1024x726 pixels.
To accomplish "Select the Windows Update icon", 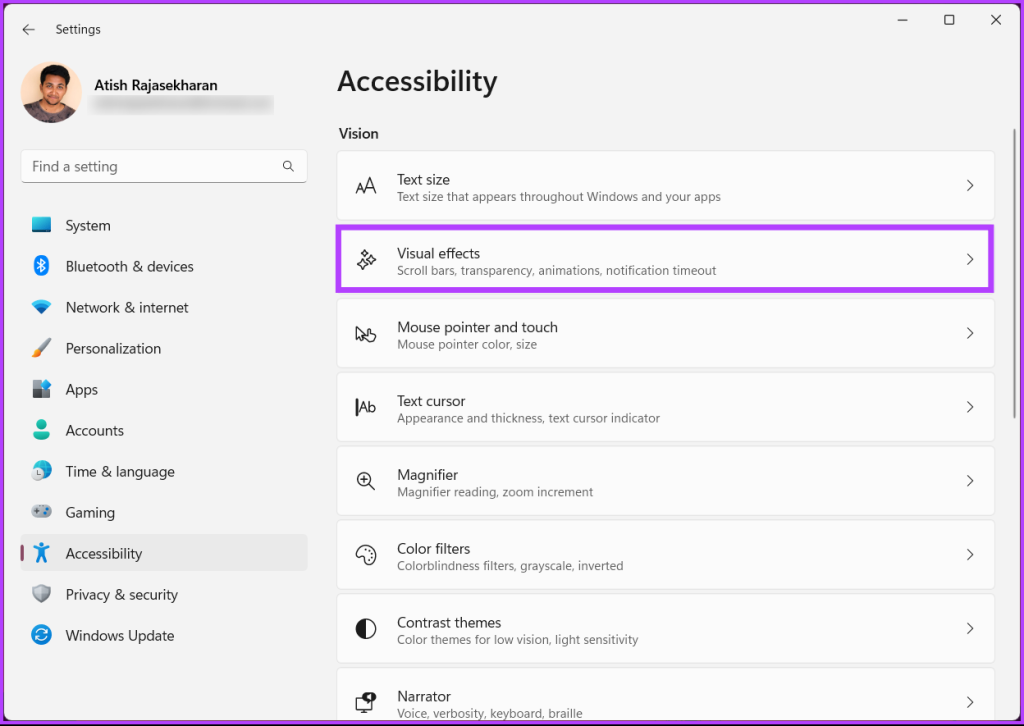I will click(40, 635).
